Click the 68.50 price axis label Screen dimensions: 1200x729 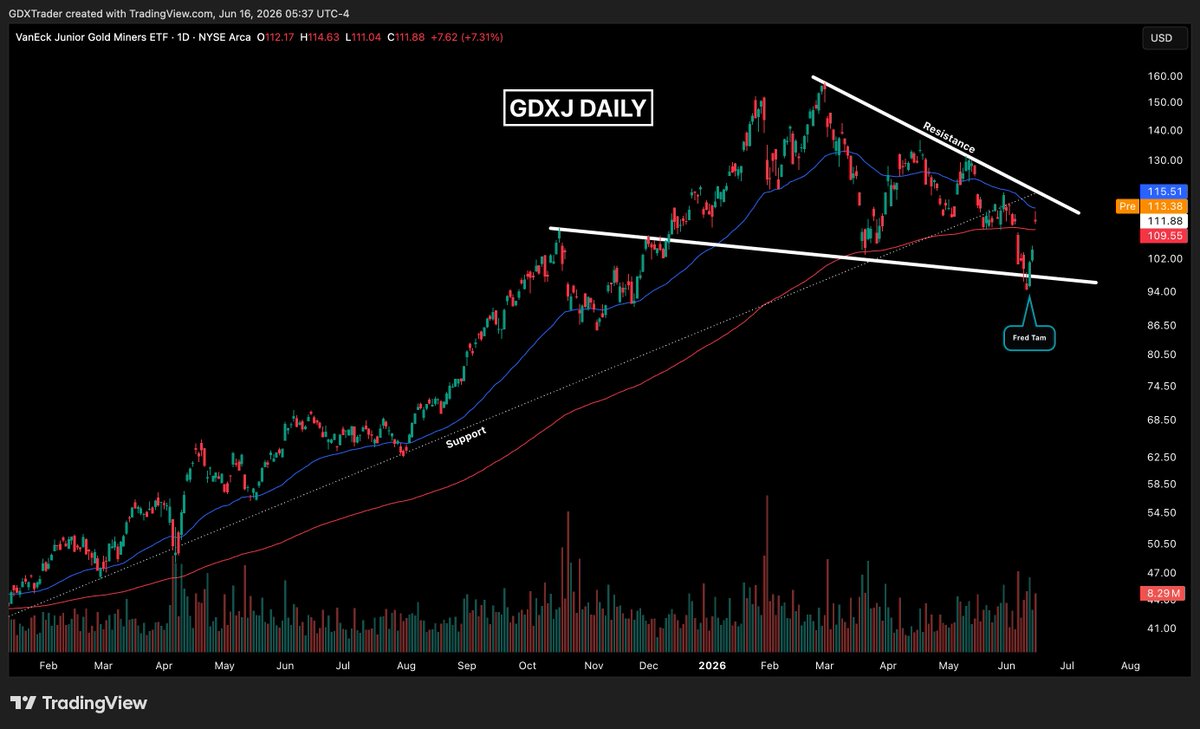(1160, 420)
